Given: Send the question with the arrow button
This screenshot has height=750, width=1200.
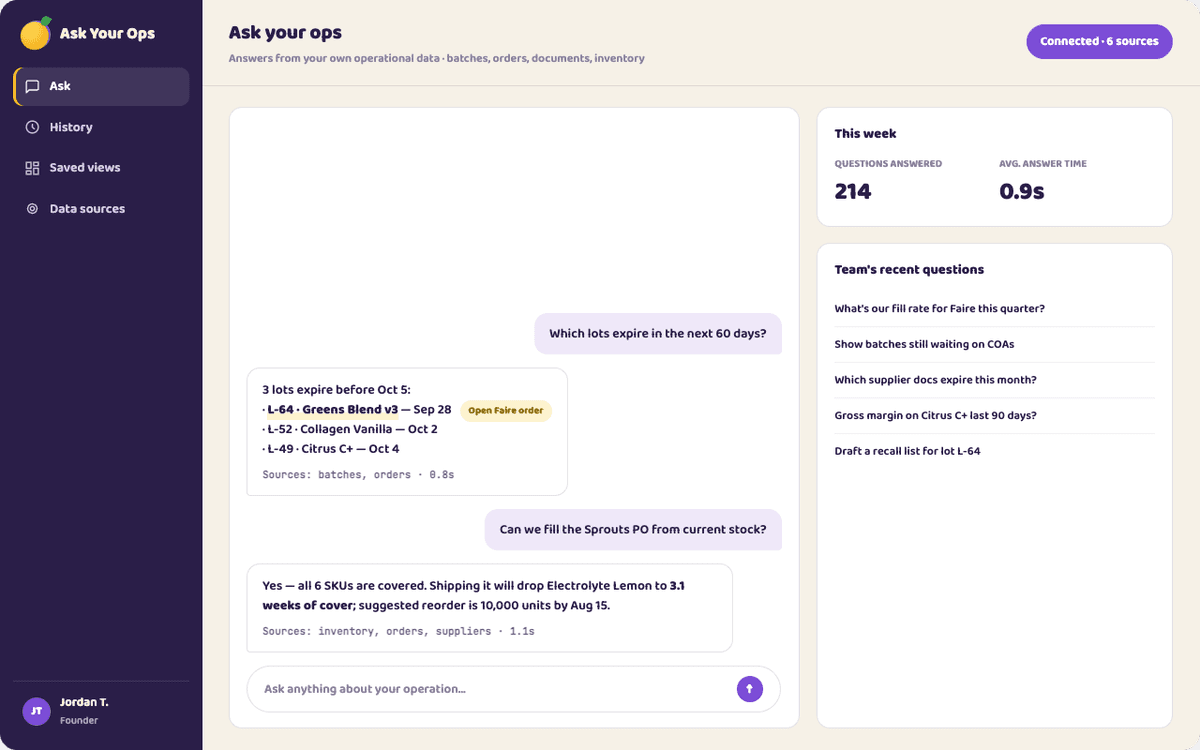Looking at the screenshot, I should point(749,688).
